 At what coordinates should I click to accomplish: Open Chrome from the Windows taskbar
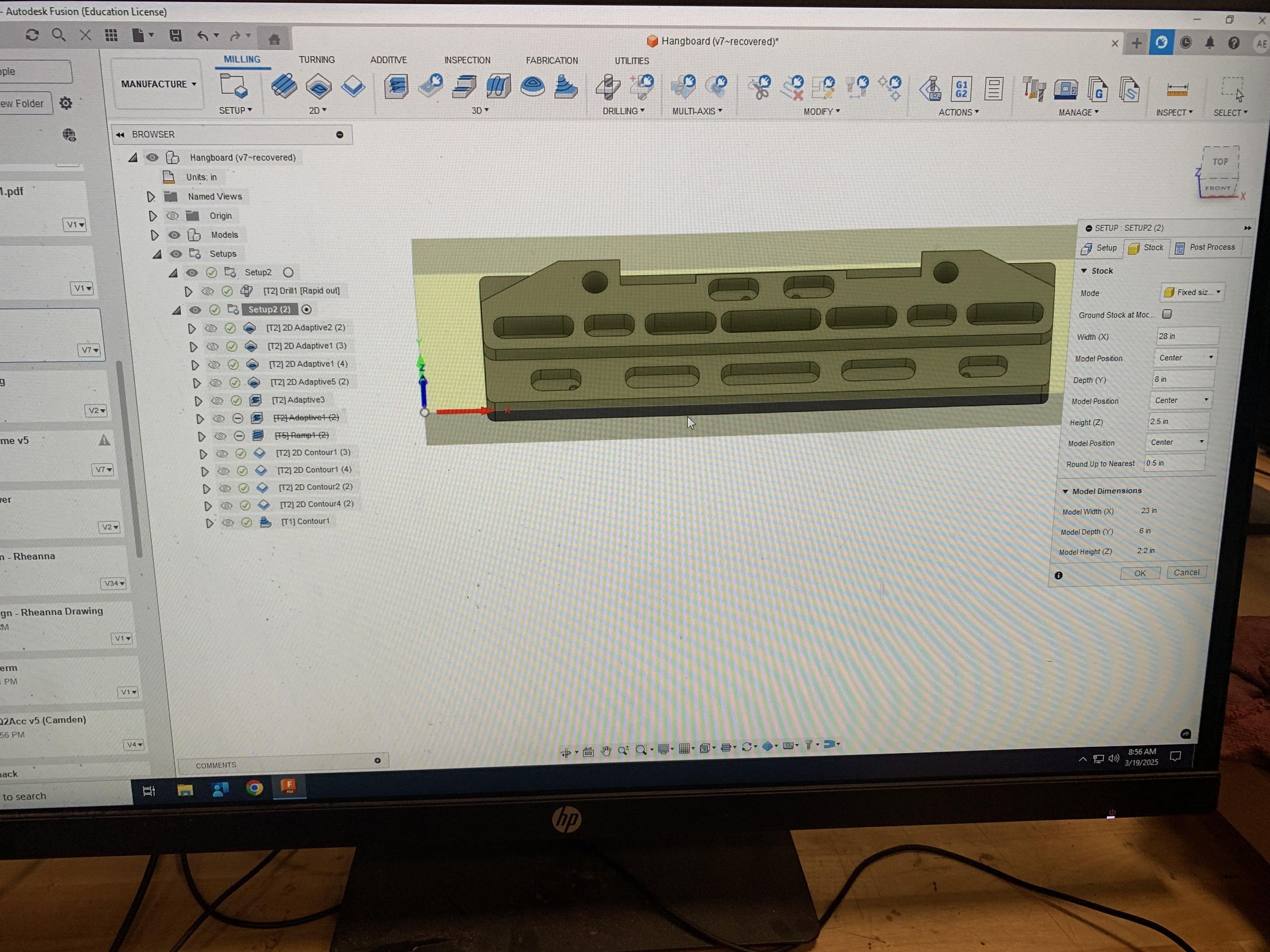(x=255, y=788)
